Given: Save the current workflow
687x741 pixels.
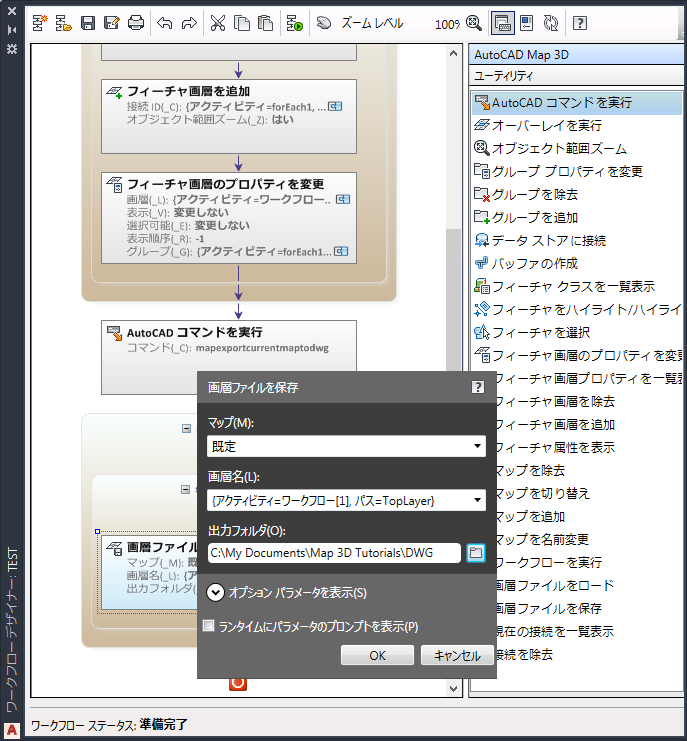Looking at the screenshot, I should coord(88,22).
